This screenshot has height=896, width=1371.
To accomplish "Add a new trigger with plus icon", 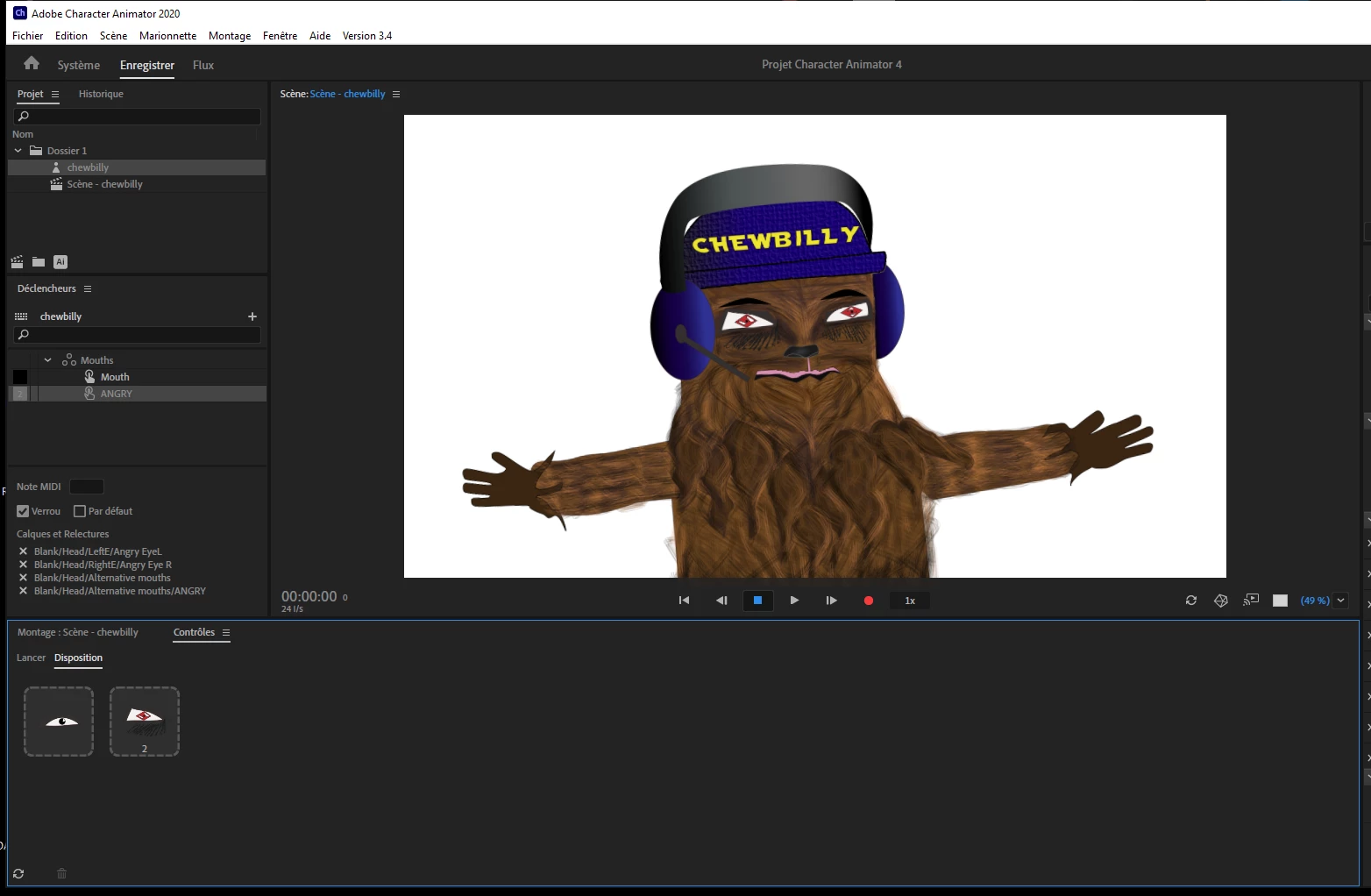I will point(252,316).
